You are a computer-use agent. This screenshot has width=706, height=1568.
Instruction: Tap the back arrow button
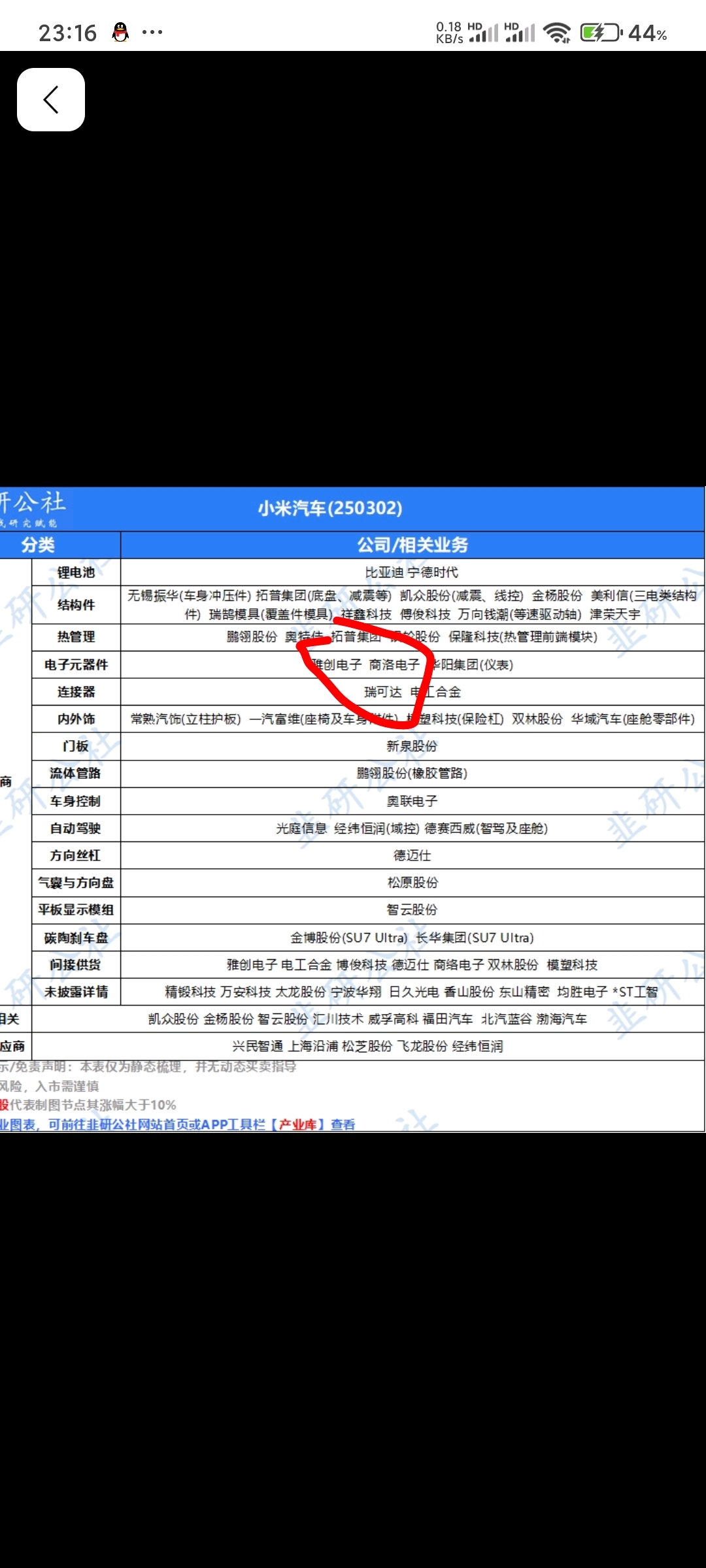click(51, 100)
